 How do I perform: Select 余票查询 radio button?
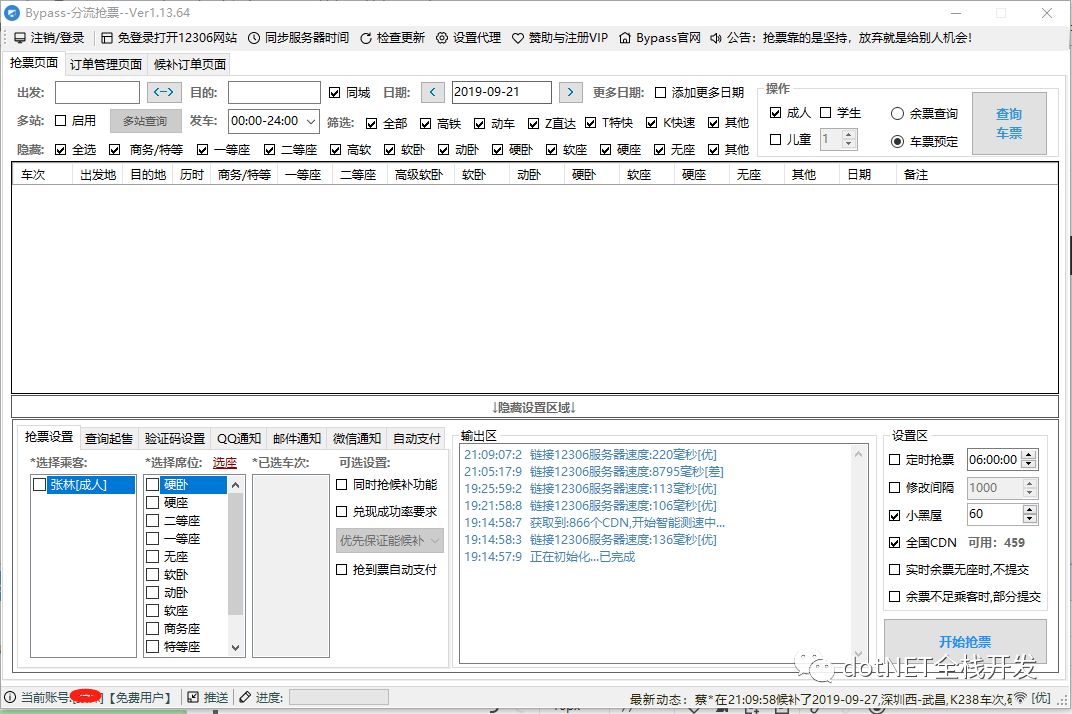(x=898, y=114)
